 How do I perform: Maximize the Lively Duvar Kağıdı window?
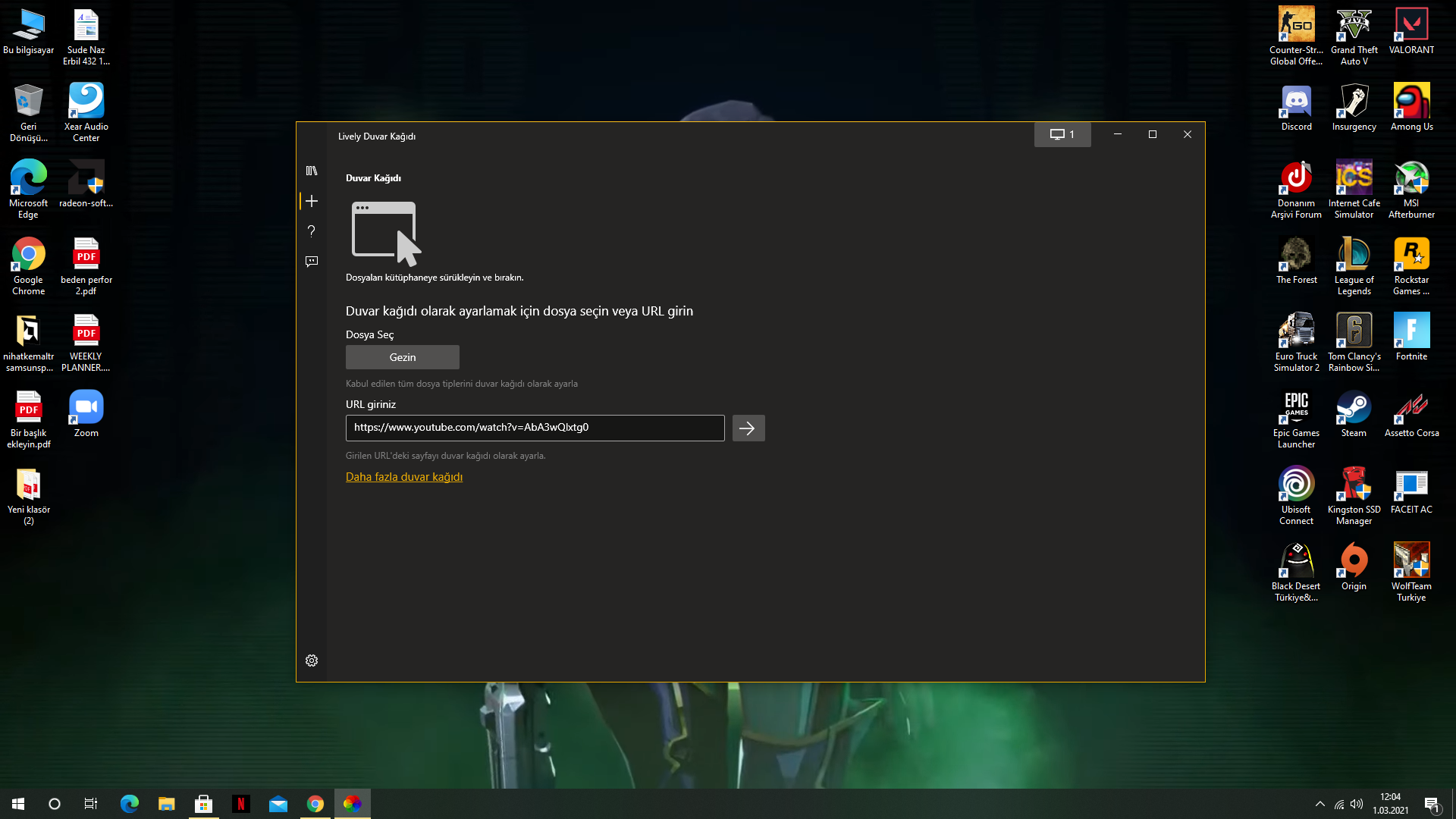tap(1153, 134)
